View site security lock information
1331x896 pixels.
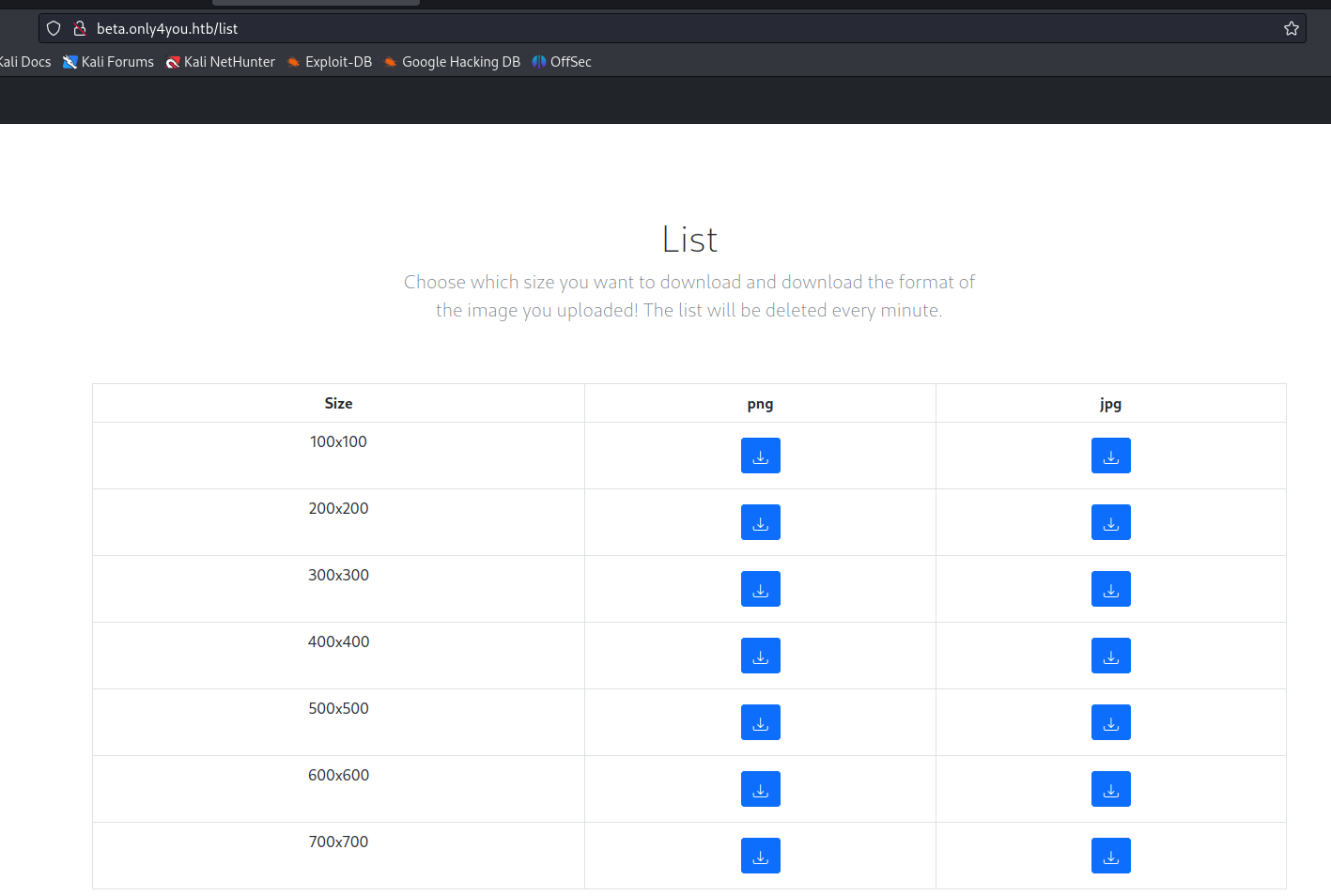(80, 28)
